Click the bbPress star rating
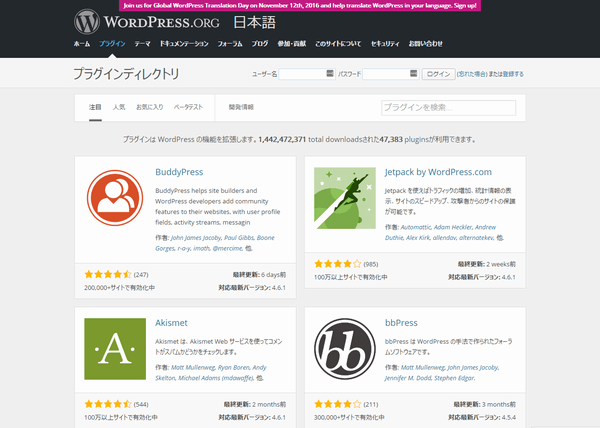Image resolution: width=600 pixels, height=428 pixels. pyautogui.click(x=338, y=404)
